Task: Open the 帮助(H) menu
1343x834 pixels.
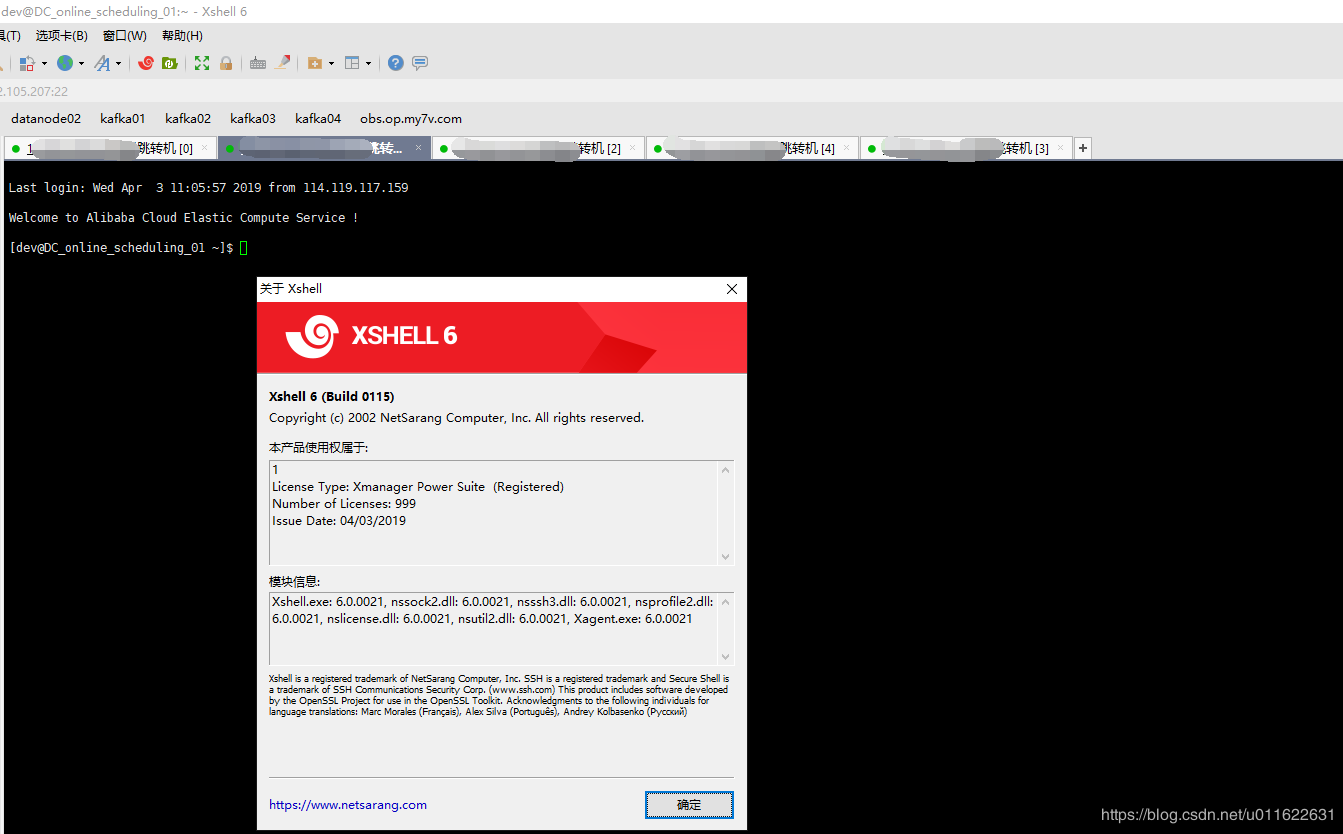Action: coord(180,35)
